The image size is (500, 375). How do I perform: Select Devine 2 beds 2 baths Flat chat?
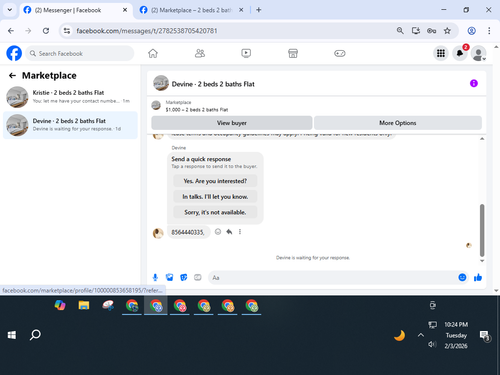tap(70, 125)
